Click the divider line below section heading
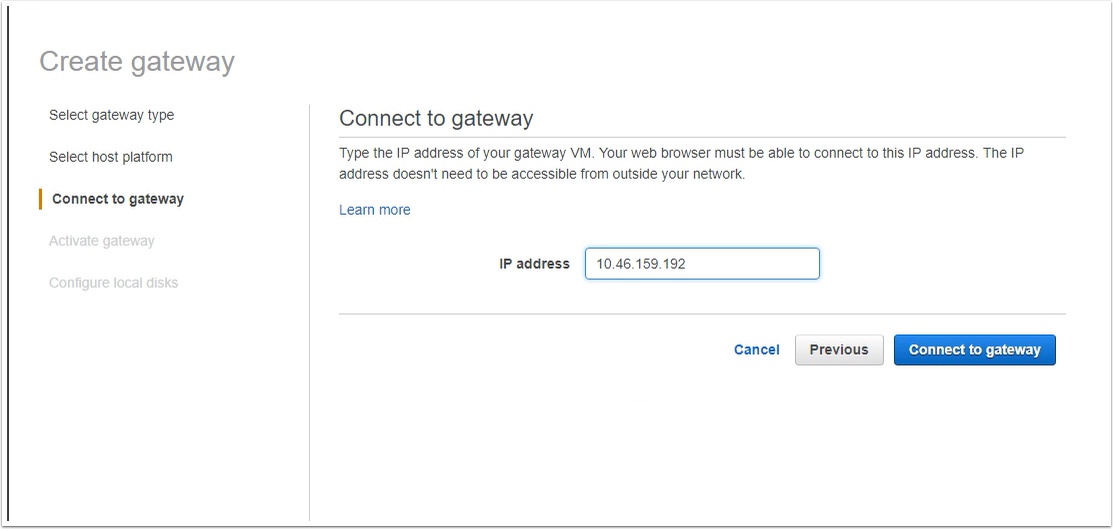Viewport: 1113px width, 529px height. pyautogui.click(x=702, y=137)
